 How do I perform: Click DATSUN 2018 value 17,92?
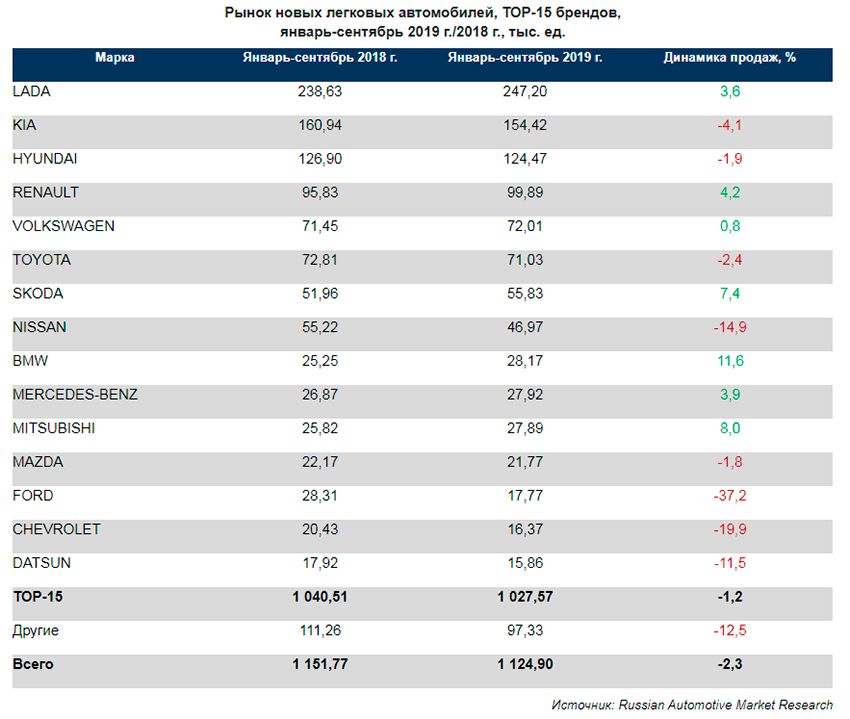pos(320,562)
